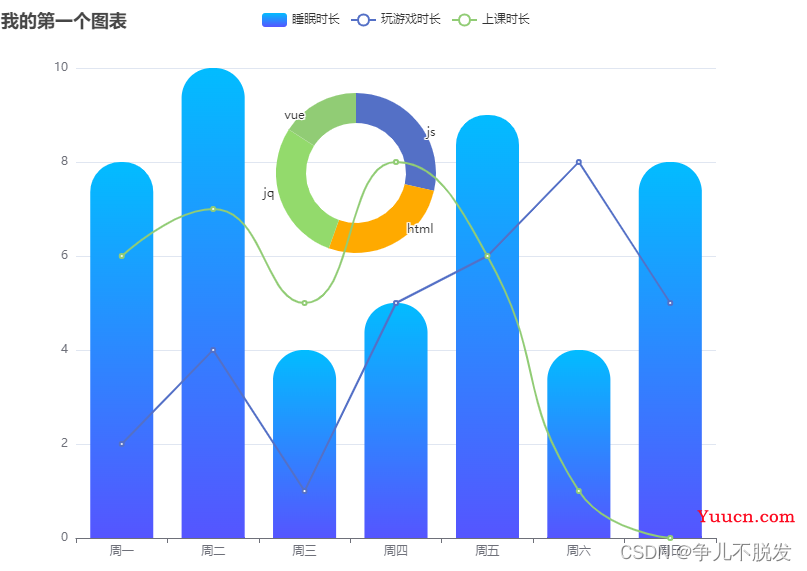Viewport: 807px width, 571px height.
Task: Click the 周六 x-axis label
Action: click(579, 551)
